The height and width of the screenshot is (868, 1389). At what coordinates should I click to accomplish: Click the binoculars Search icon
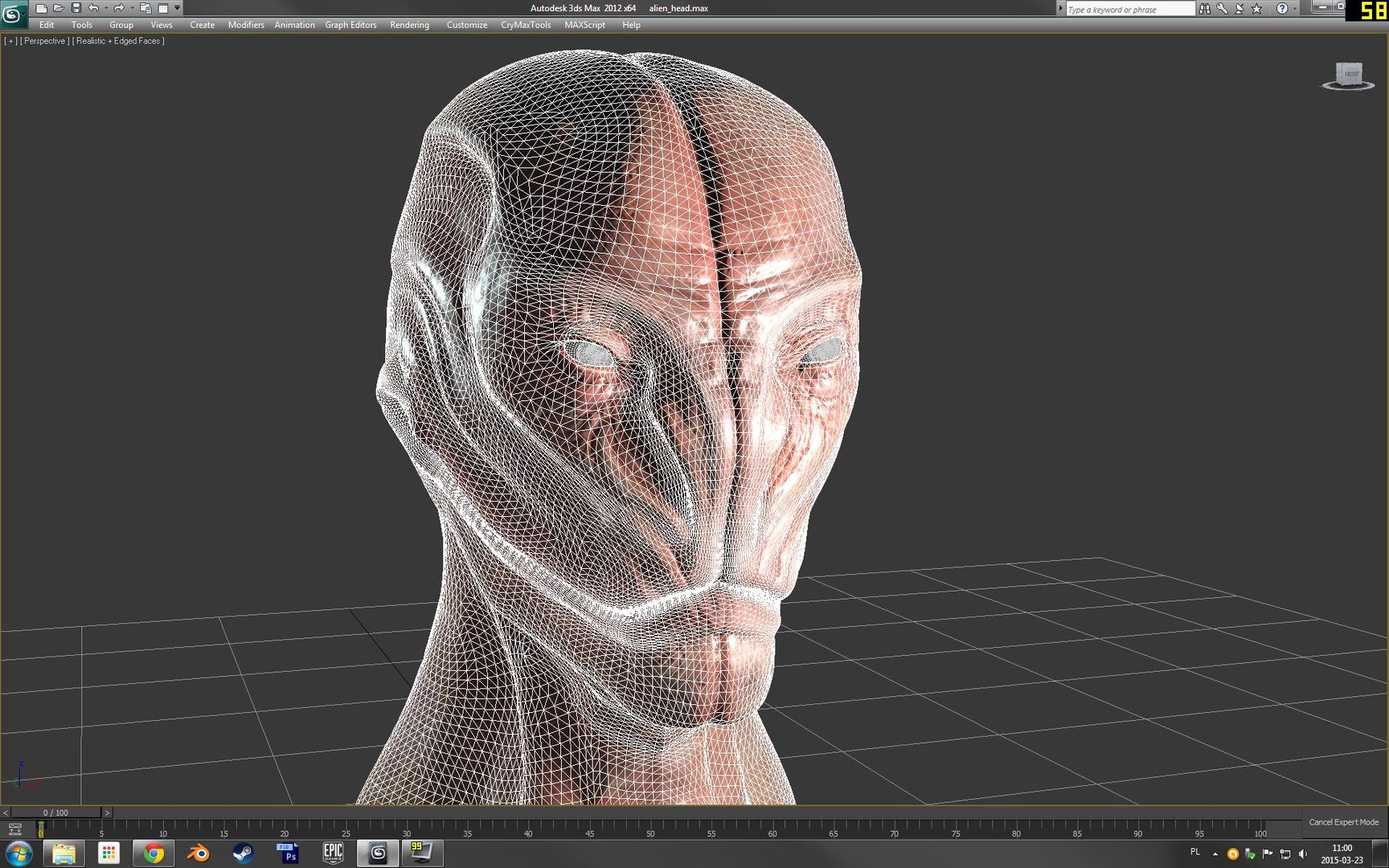point(1204,9)
